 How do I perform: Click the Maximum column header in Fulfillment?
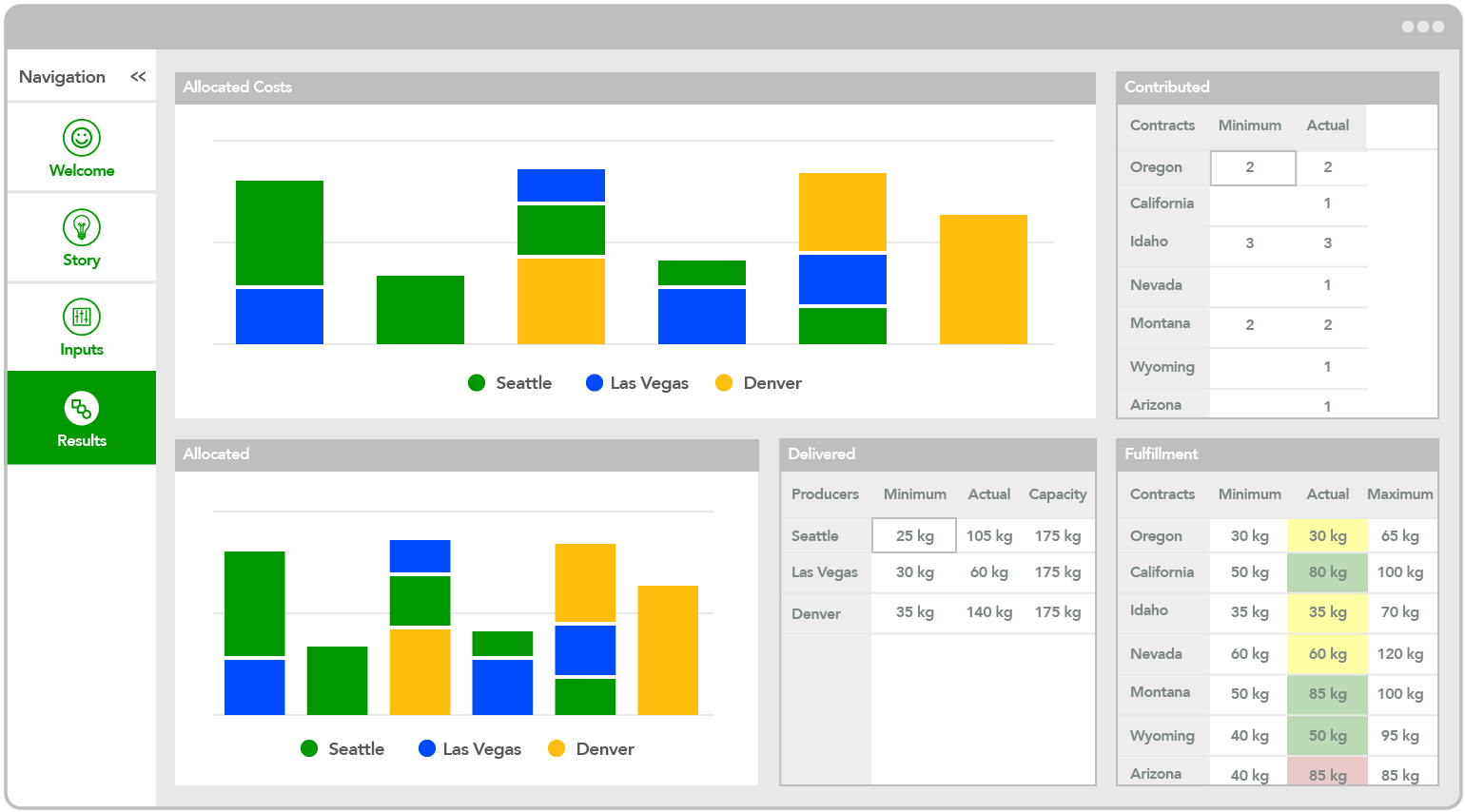pyautogui.click(x=1399, y=494)
